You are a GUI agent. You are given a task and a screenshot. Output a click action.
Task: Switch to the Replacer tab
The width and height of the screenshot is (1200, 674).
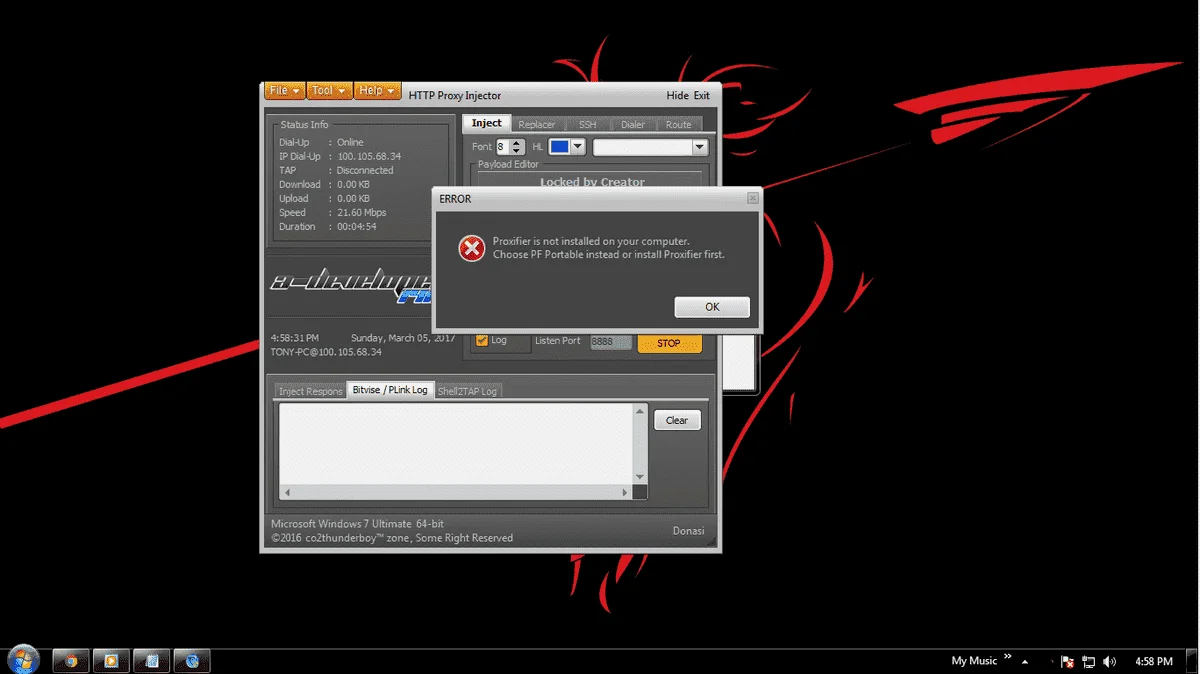pos(537,125)
